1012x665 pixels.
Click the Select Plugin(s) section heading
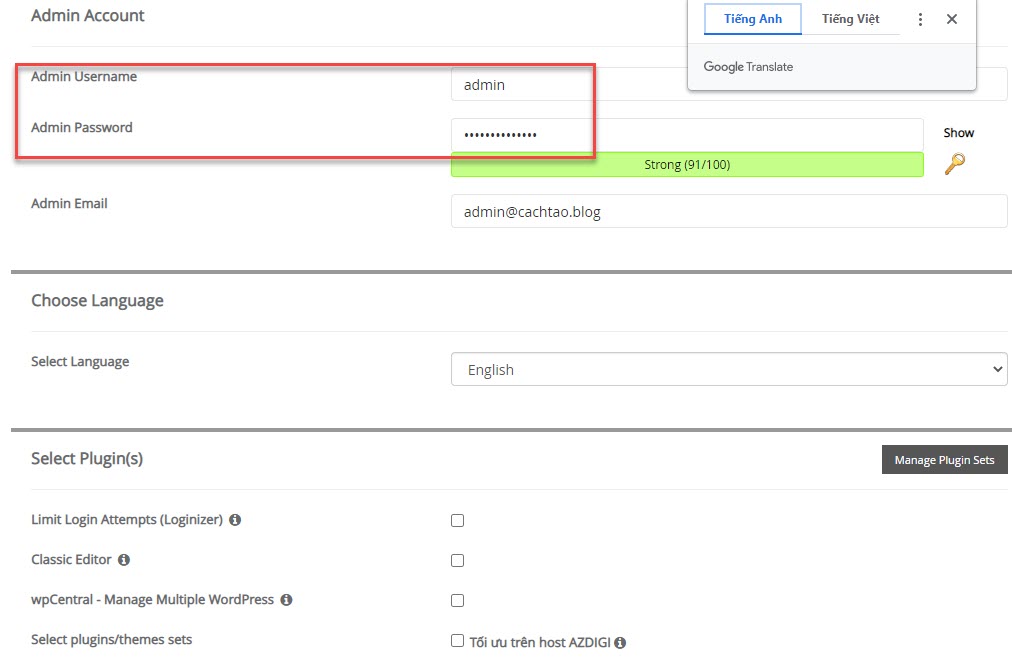tap(87, 458)
